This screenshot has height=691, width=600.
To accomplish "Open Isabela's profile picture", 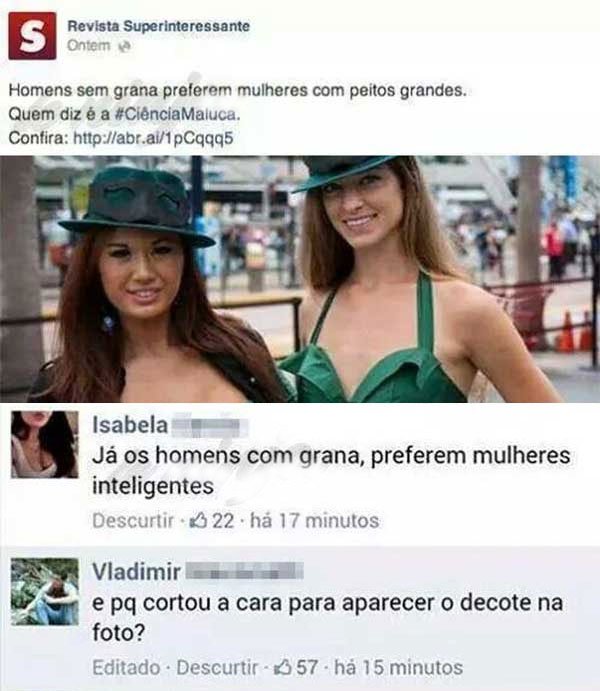I will pyautogui.click(x=44, y=444).
